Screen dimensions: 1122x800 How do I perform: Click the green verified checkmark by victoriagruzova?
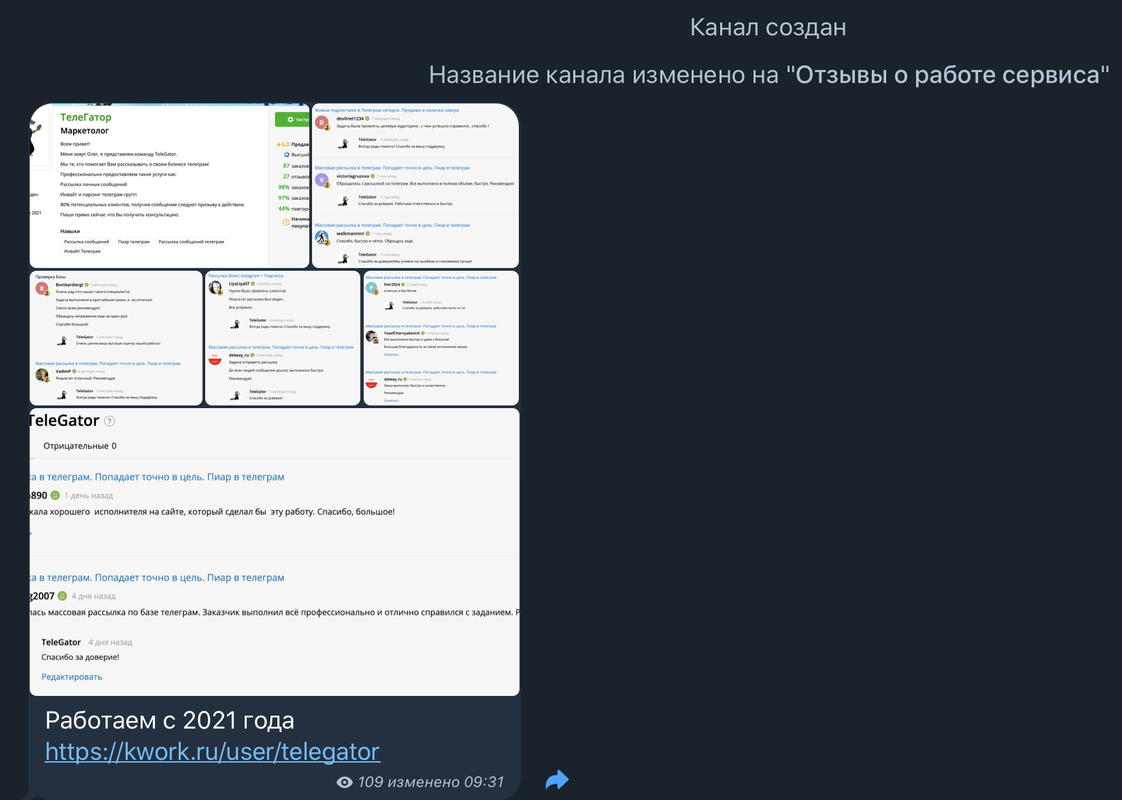(372, 176)
